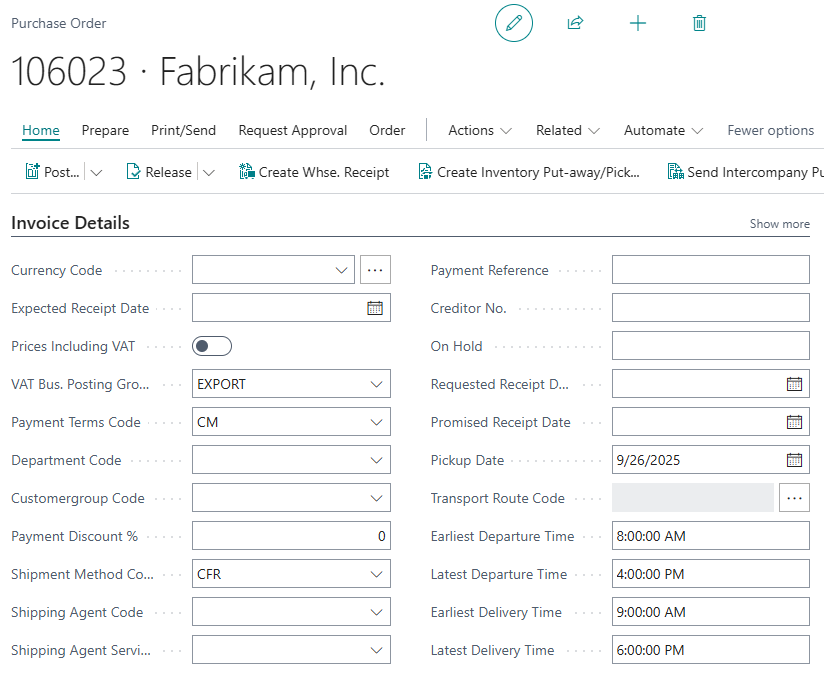This screenshot has width=824, height=678.
Task: Open the Pickup Date calendar picker
Action: [794, 460]
